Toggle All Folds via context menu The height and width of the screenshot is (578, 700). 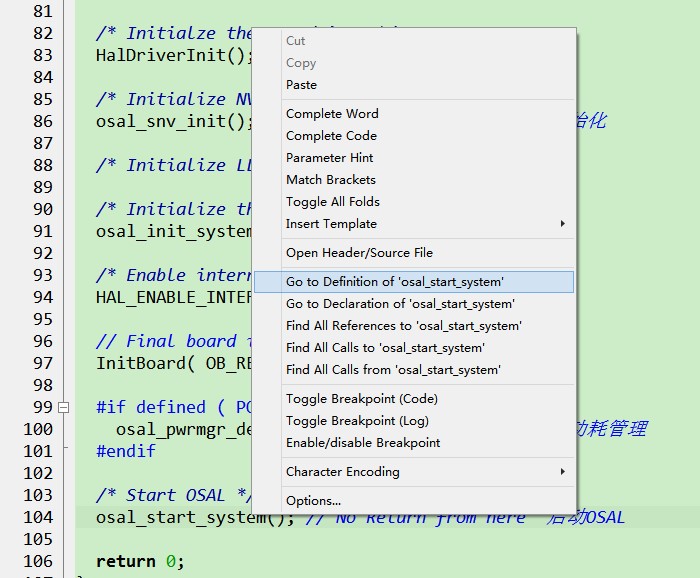pyautogui.click(x=414, y=202)
